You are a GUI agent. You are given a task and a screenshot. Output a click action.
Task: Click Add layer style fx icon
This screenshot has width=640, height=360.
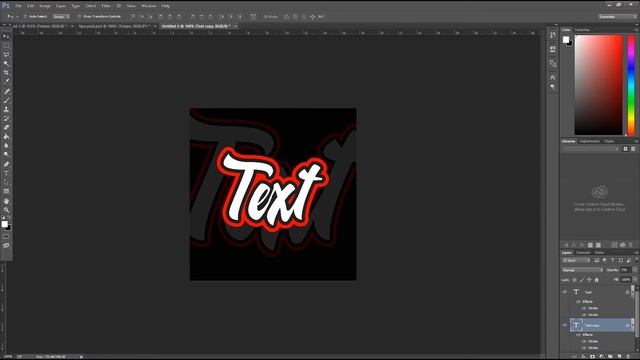pyautogui.click(x=584, y=357)
